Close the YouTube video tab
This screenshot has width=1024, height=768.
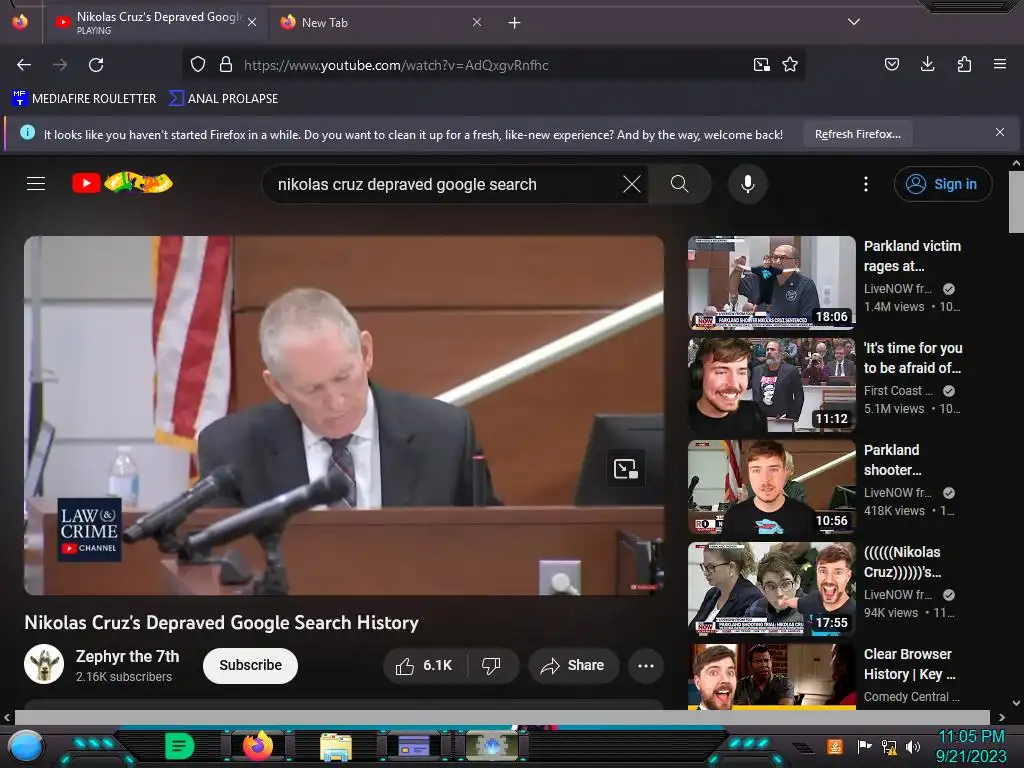[x=252, y=22]
